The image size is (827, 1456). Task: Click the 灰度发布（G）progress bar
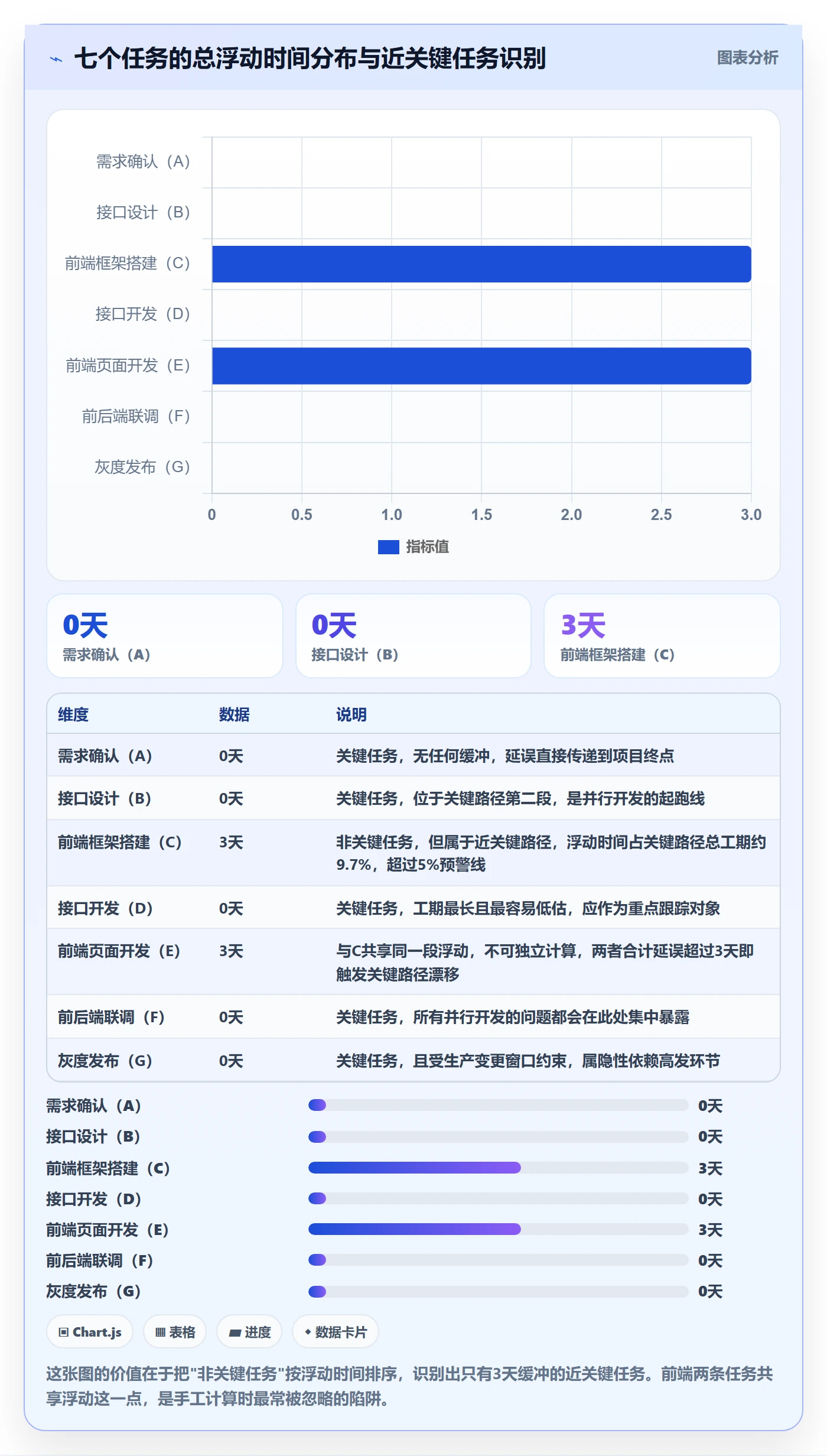pyautogui.click(x=498, y=1291)
